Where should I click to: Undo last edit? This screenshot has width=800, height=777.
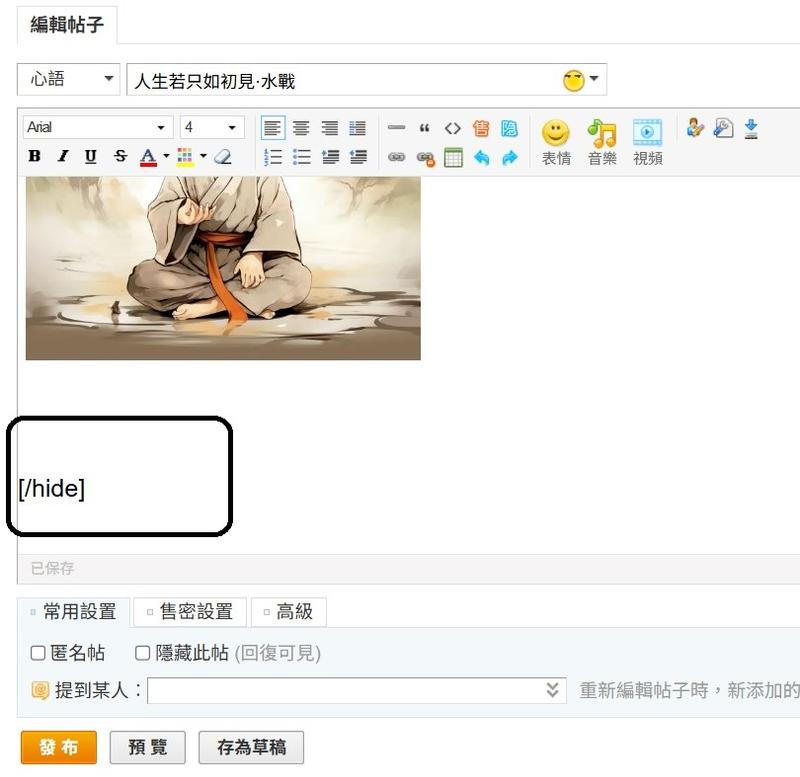point(481,158)
